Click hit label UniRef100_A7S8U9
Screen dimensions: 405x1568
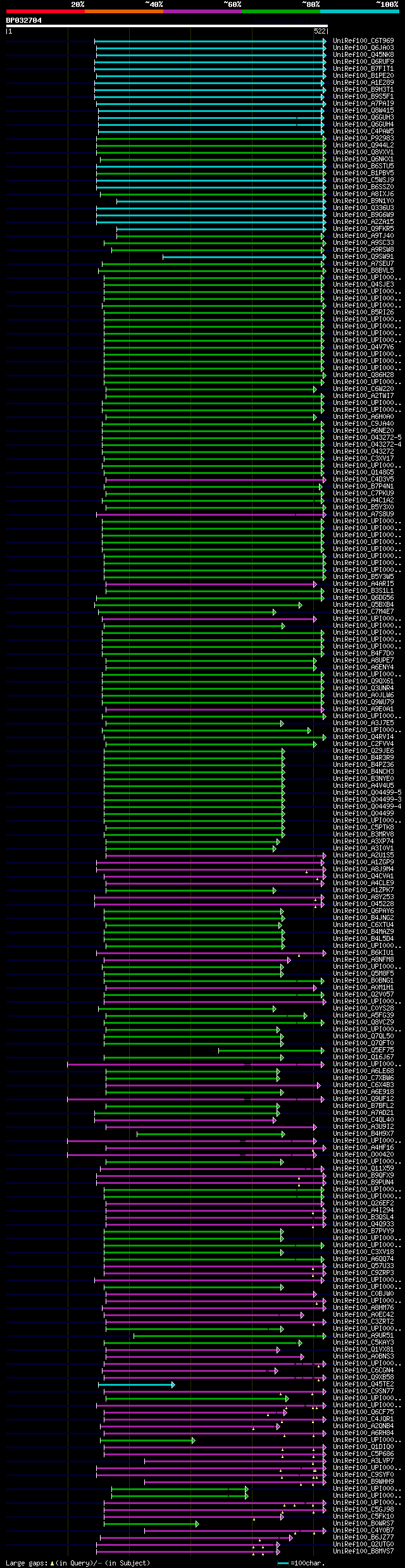click(363, 514)
